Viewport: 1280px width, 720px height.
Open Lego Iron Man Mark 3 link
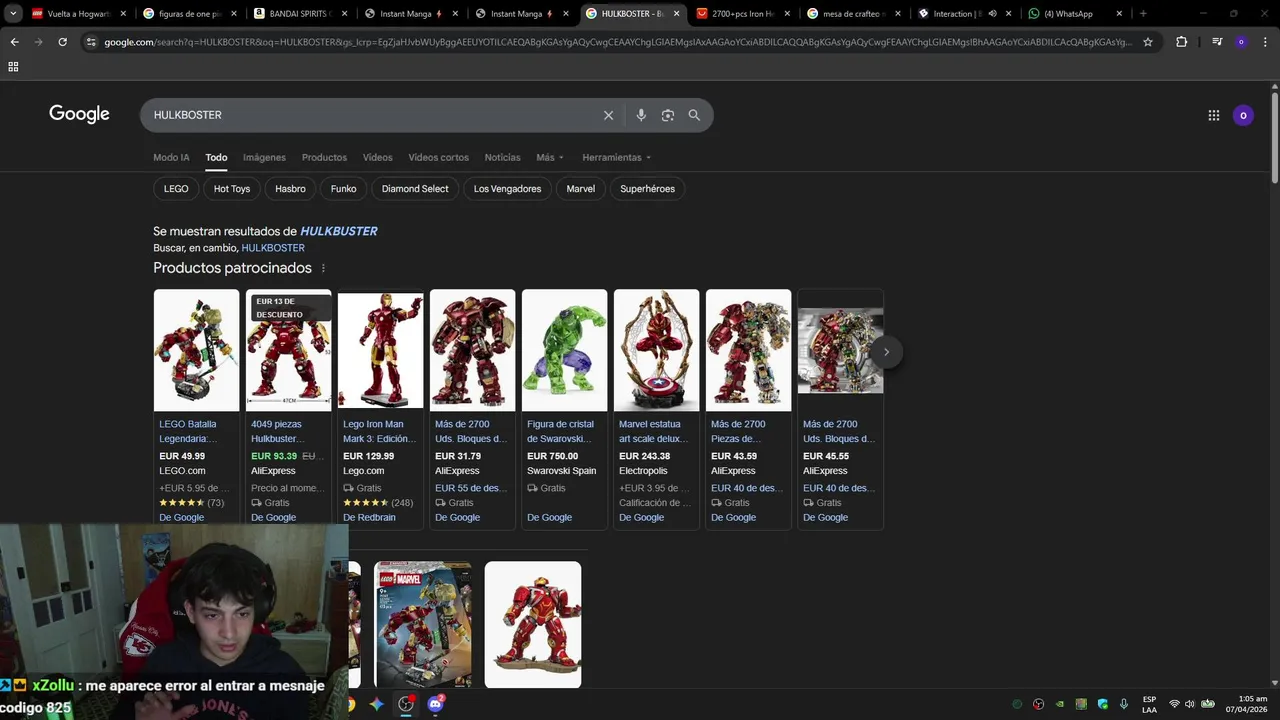[379, 431]
